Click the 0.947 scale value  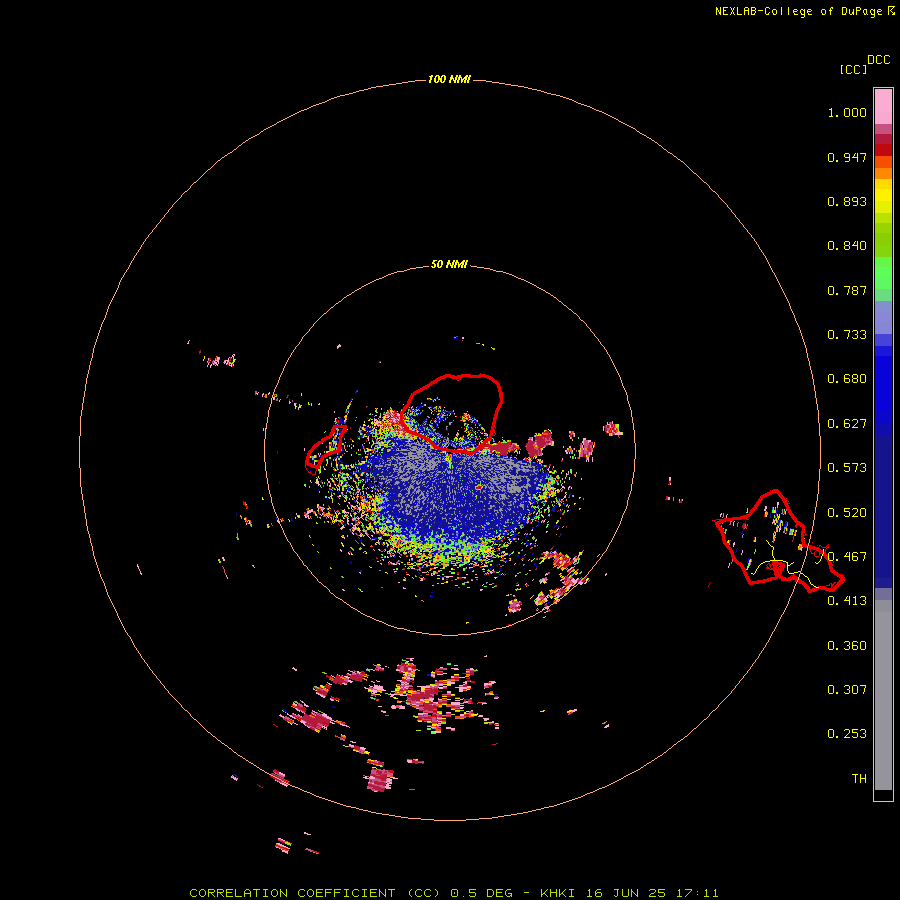pyautogui.click(x=847, y=157)
